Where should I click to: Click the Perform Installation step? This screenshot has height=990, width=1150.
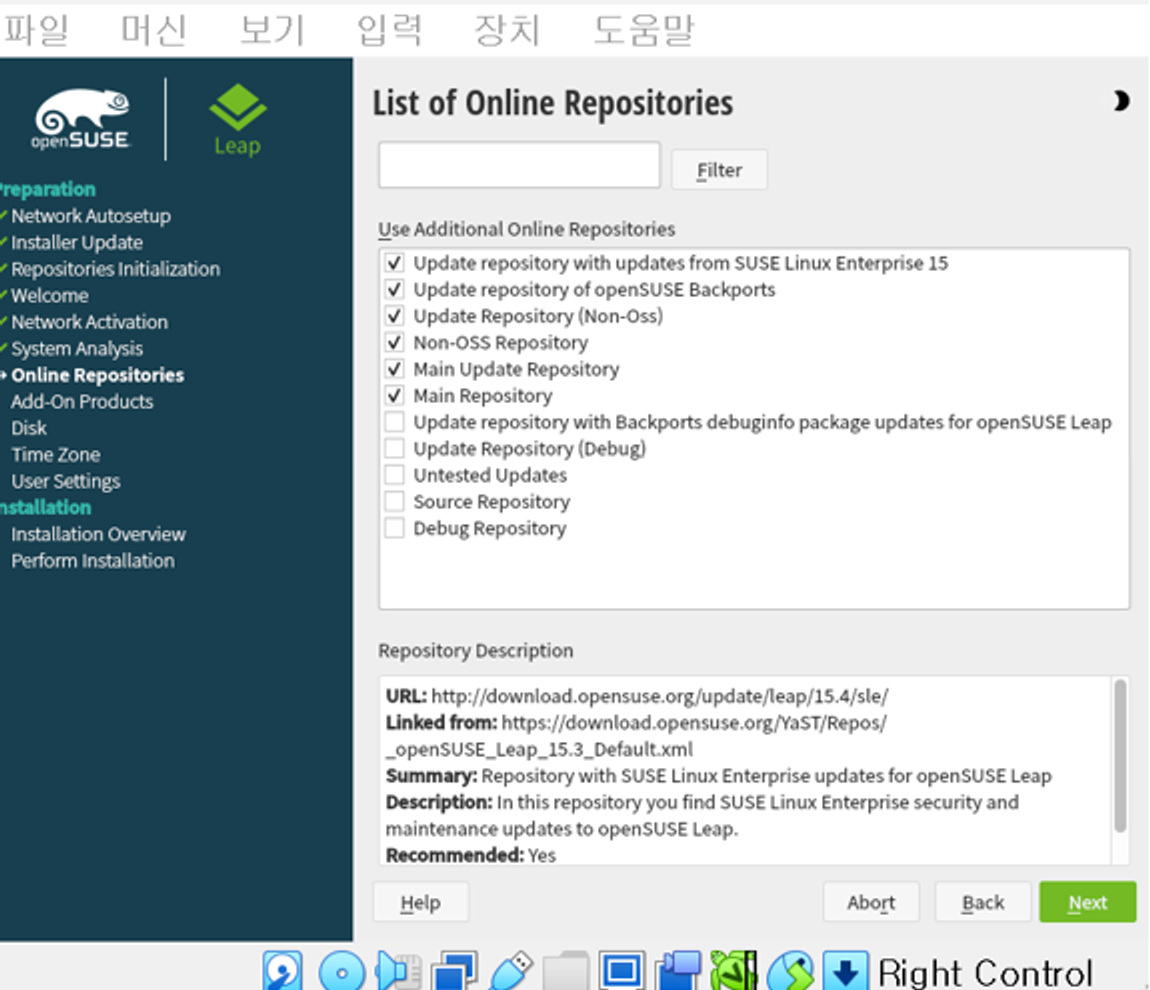(x=93, y=560)
